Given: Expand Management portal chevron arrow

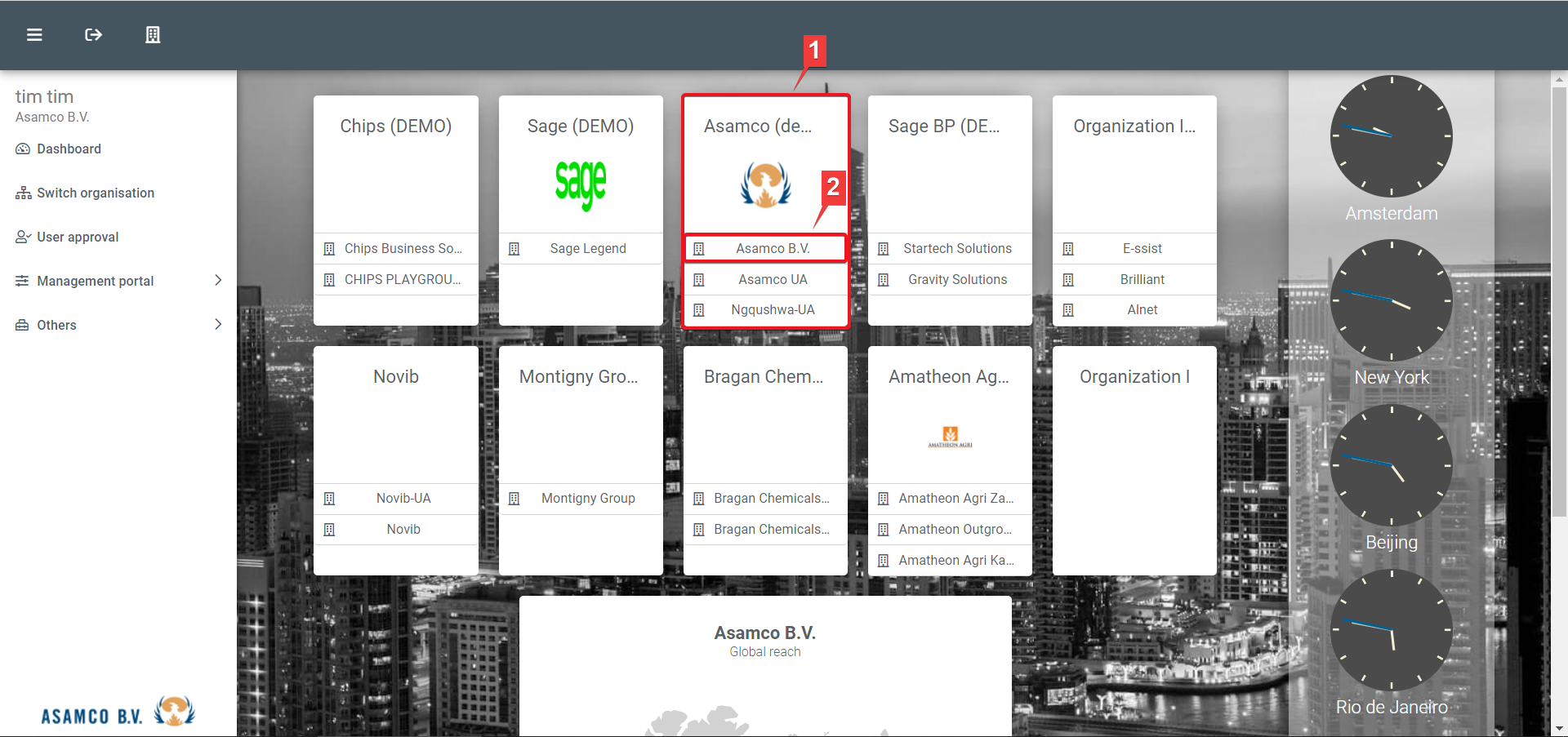Looking at the screenshot, I should coord(218,280).
